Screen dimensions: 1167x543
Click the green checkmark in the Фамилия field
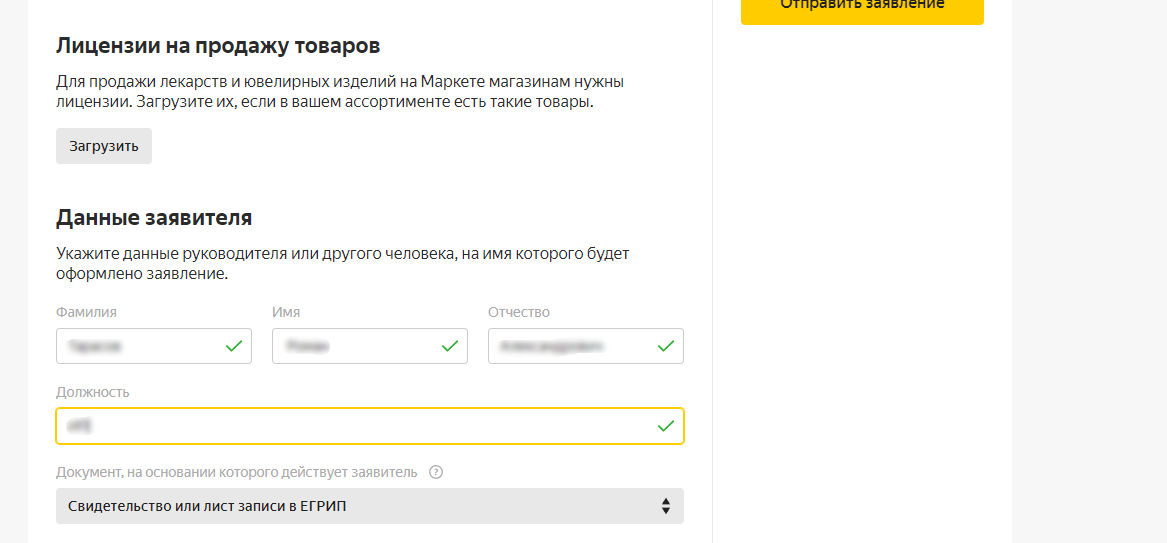233,346
